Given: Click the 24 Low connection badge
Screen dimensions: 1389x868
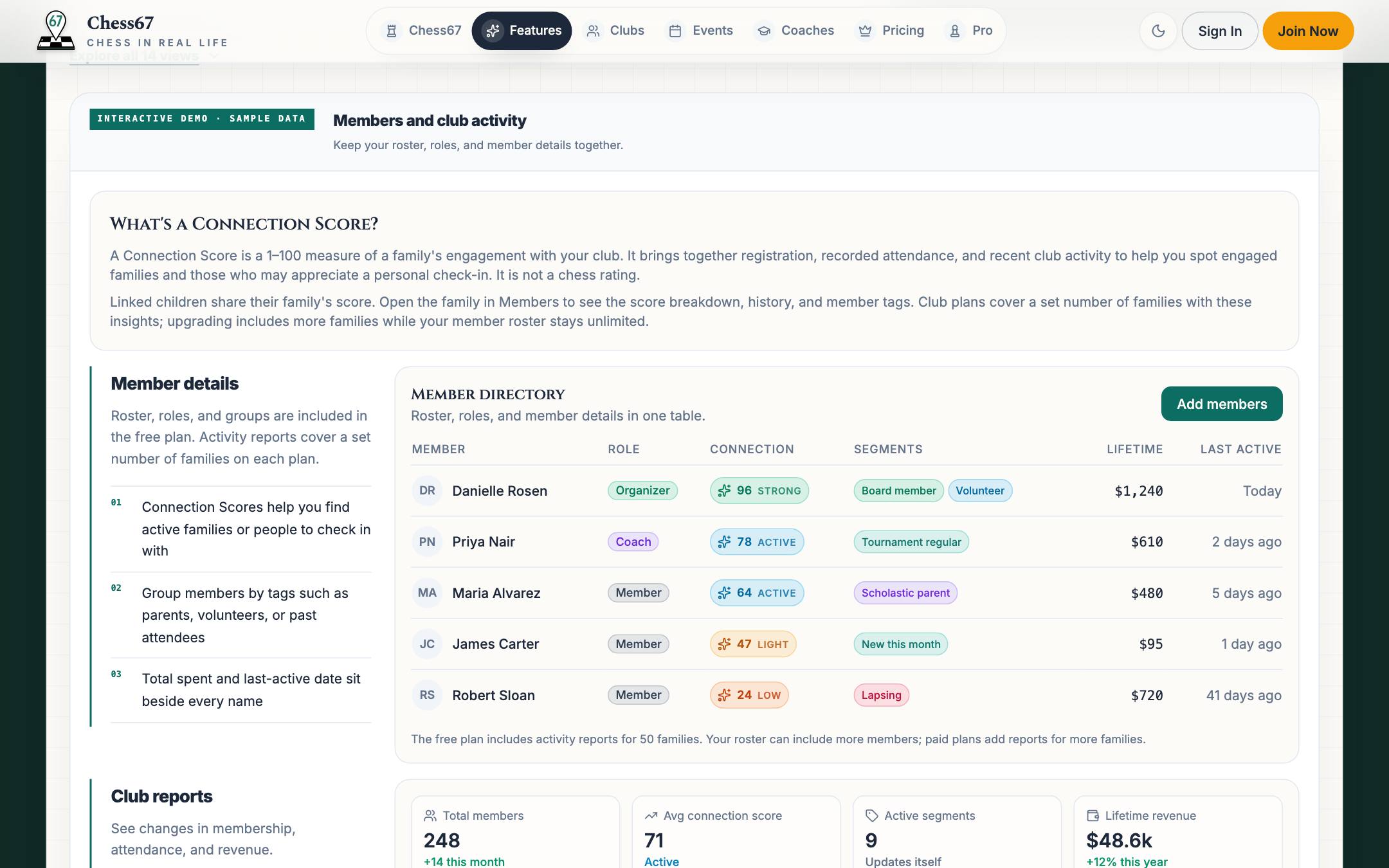Looking at the screenshot, I should click(x=749, y=695).
